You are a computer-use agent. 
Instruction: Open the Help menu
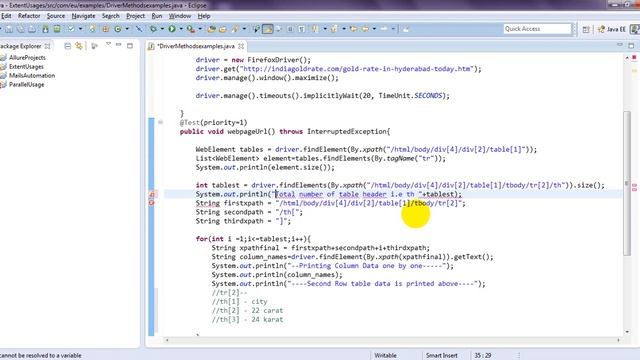pos(204,16)
